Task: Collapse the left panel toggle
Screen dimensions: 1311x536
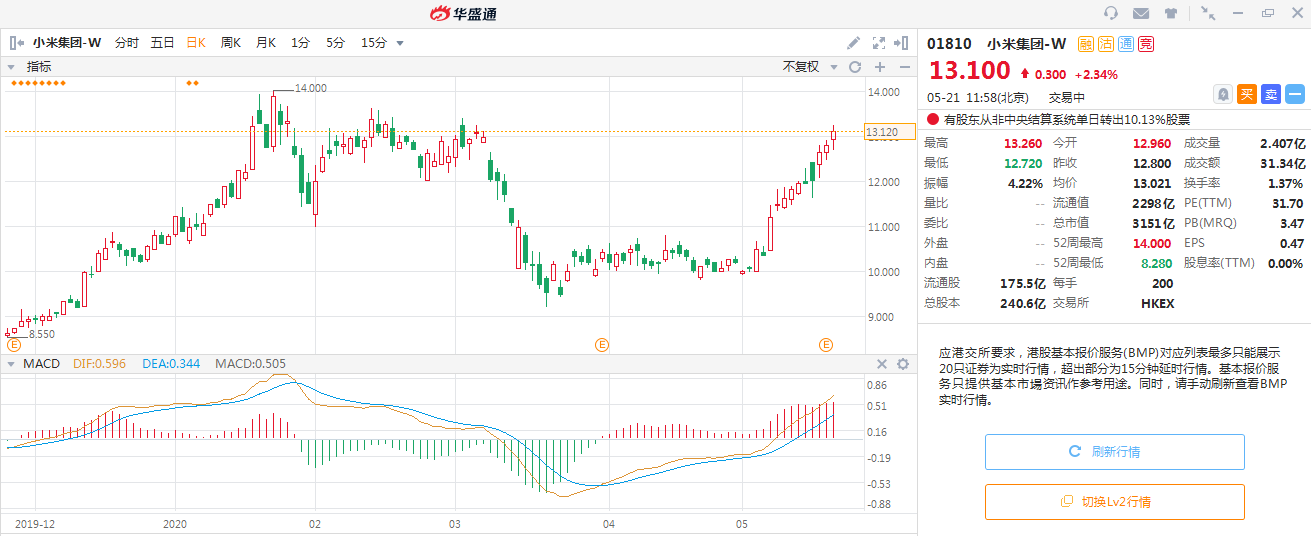Action: tap(16, 43)
